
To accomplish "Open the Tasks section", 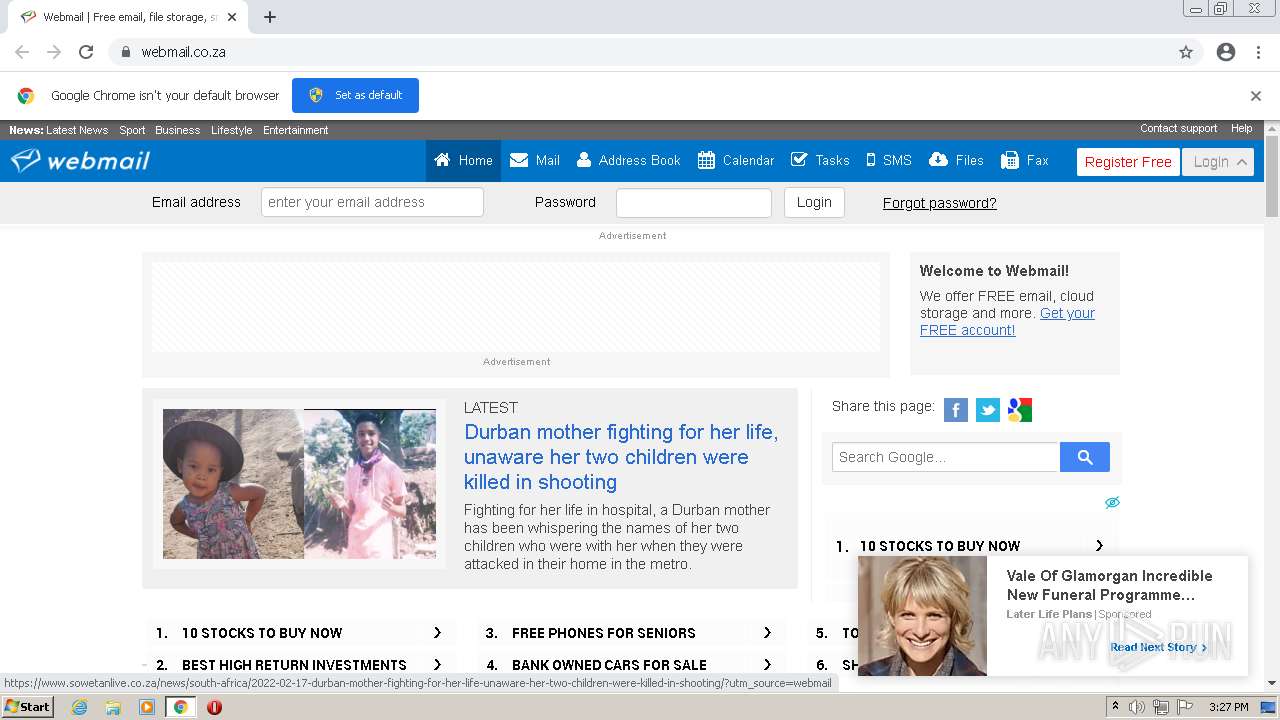I will click(820, 160).
